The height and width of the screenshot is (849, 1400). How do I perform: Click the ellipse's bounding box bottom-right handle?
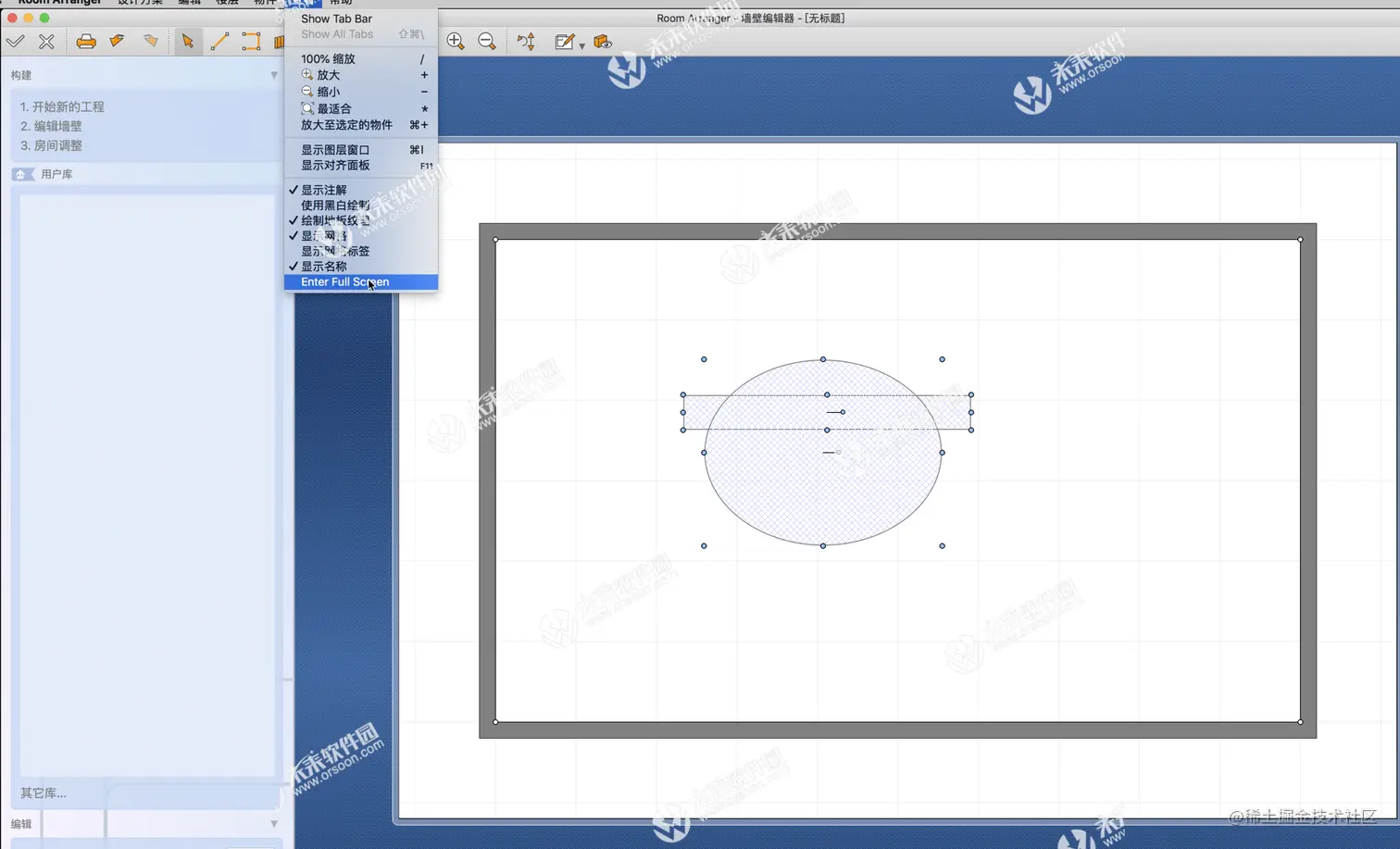coord(942,545)
